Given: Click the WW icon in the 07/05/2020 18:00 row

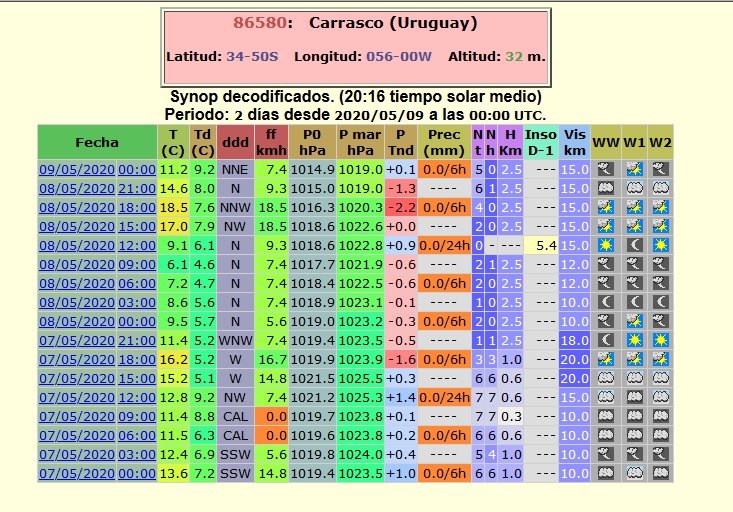Looking at the screenshot, I should click(x=605, y=359).
